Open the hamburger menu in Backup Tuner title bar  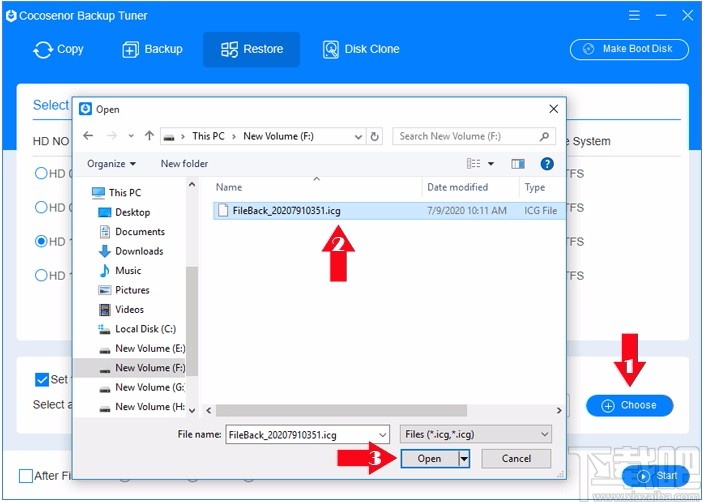point(634,16)
